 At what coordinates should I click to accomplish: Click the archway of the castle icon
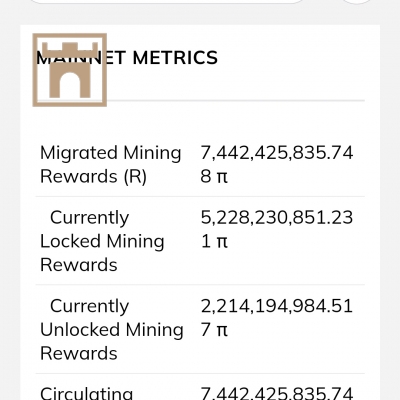click(70, 85)
